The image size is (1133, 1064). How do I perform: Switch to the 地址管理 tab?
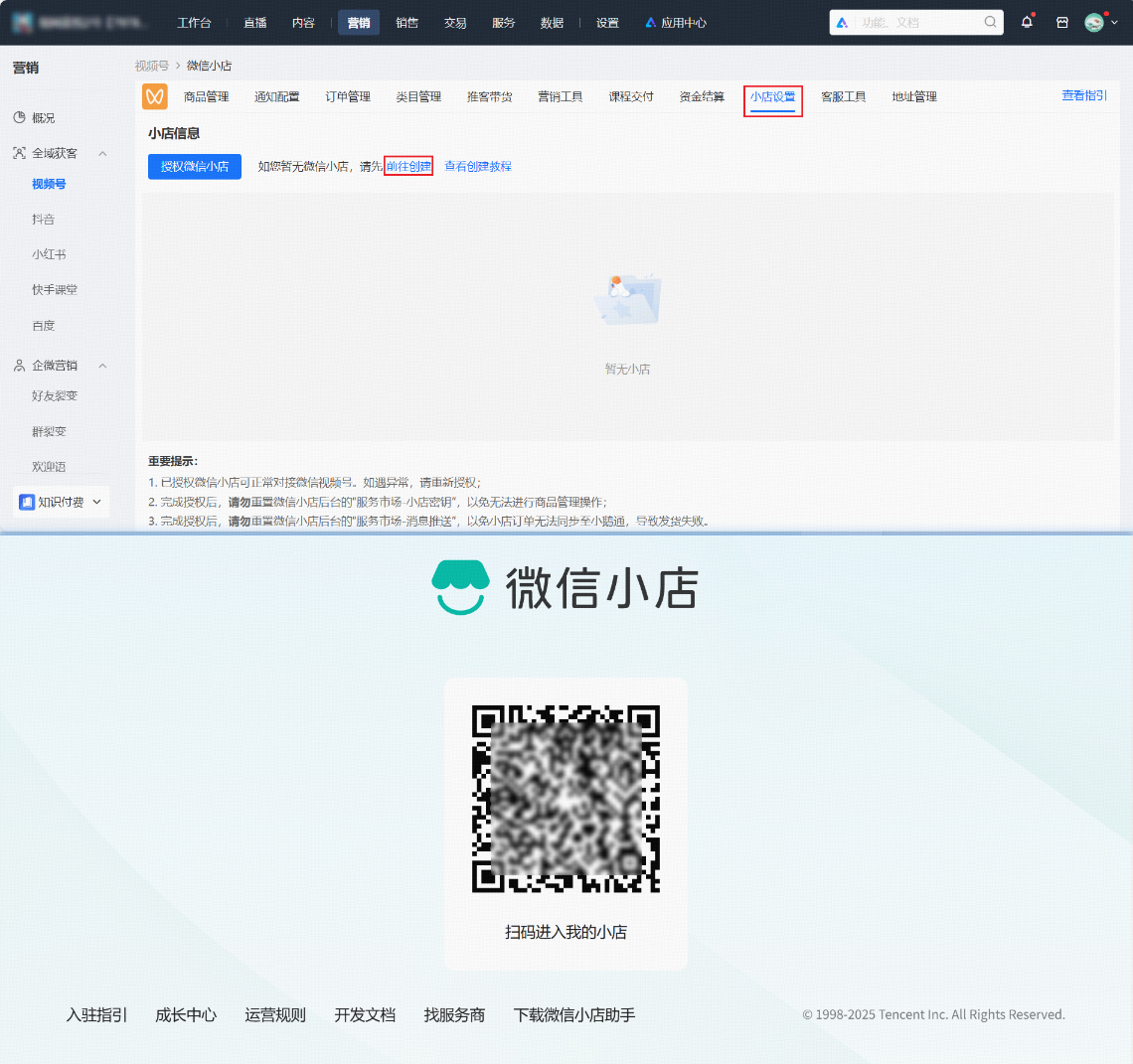(x=914, y=96)
